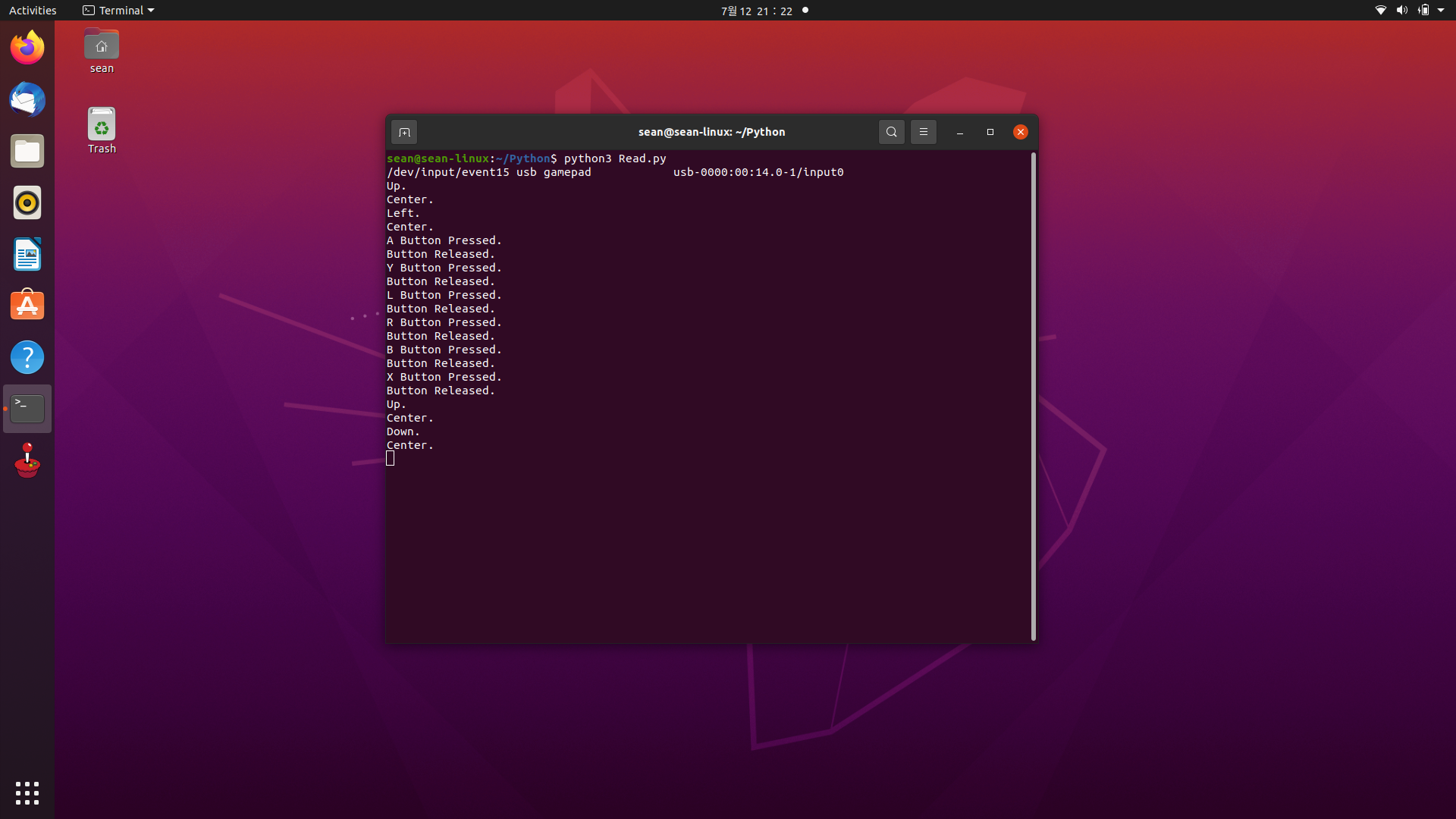Click the joystick app icon in dock
Viewport: 1456px width, 819px height.
(27, 461)
